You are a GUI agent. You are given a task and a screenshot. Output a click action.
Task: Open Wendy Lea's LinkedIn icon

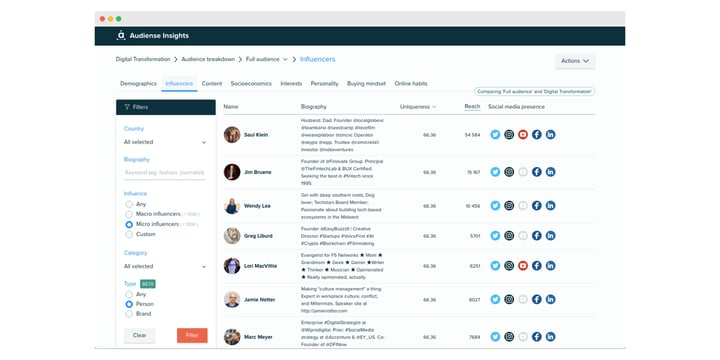click(550, 206)
